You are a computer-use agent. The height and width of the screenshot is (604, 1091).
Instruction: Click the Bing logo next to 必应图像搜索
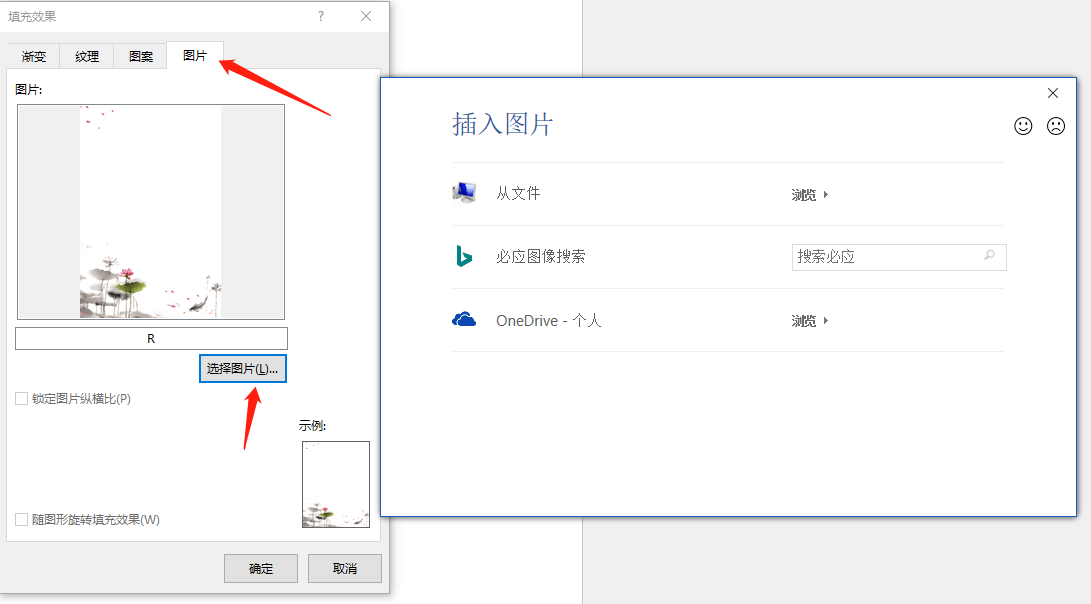point(463,256)
